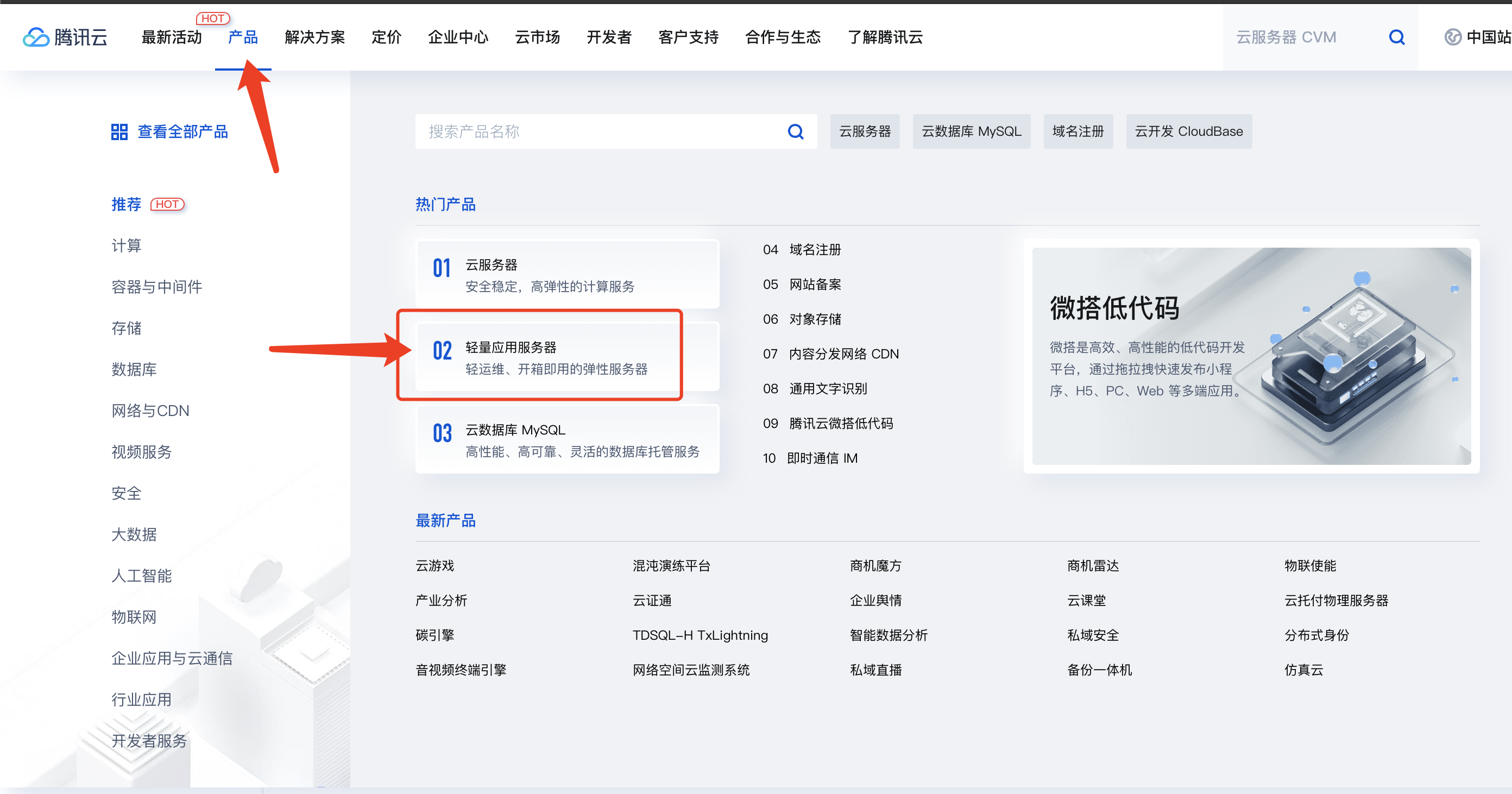1512x794 pixels.
Task: Click the 云数据库 MySQL quick tag
Action: coord(972,131)
